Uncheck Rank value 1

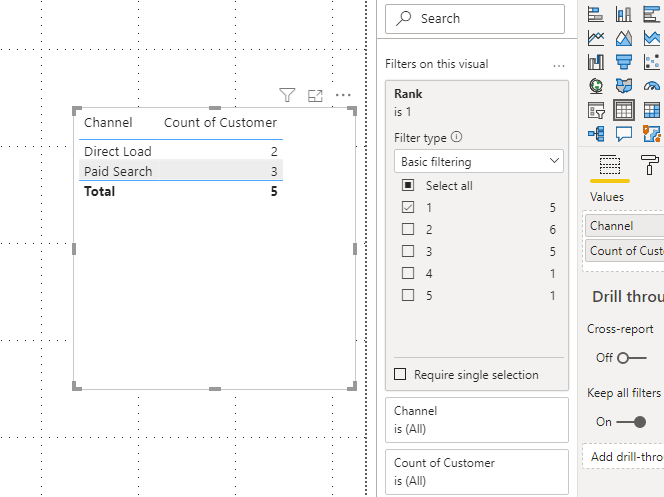pos(408,207)
